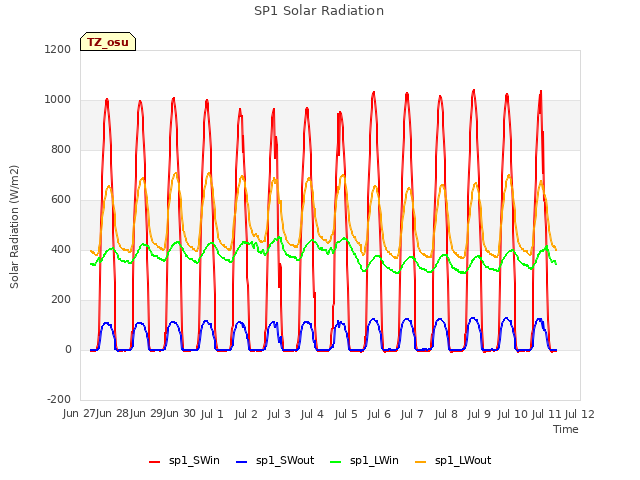Image resolution: width=640 pixels, height=480 pixels.
Task: Click the Jul 12 x-axis tick label
Action: (x=580, y=414)
